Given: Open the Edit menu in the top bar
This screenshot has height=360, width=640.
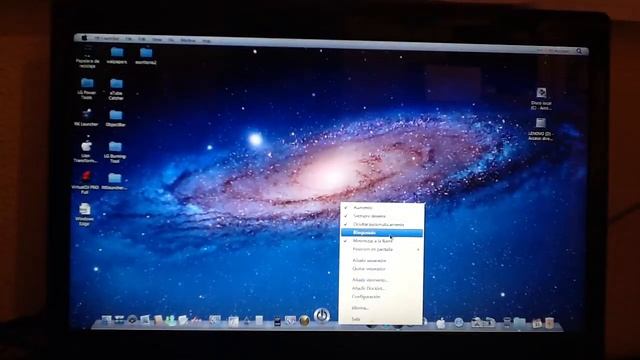Looking at the screenshot, I should pyautogui.click(x=142, y=39).
